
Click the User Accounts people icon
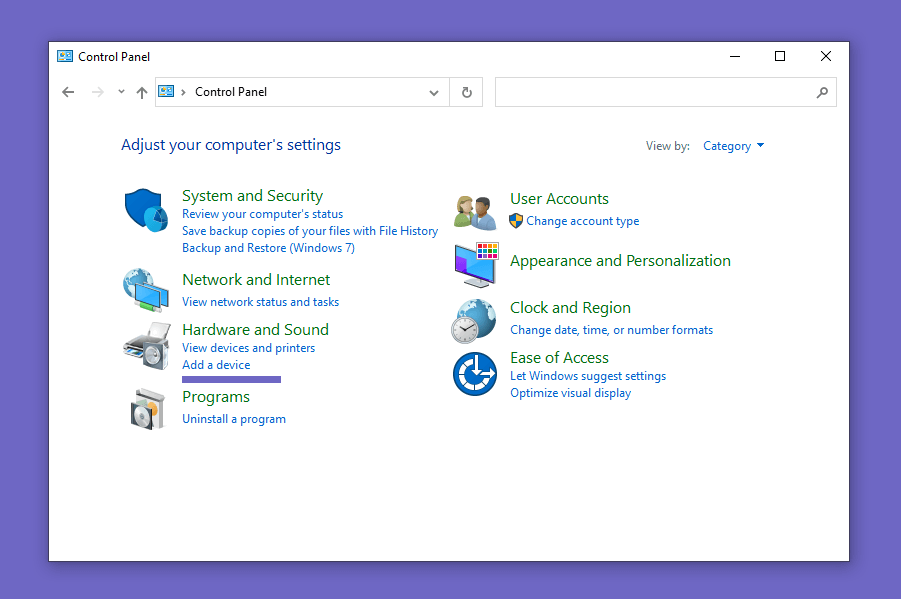point(474,211)
